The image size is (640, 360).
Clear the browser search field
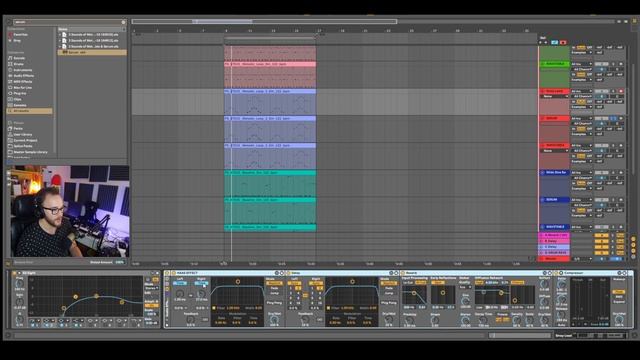pos(123,22)
